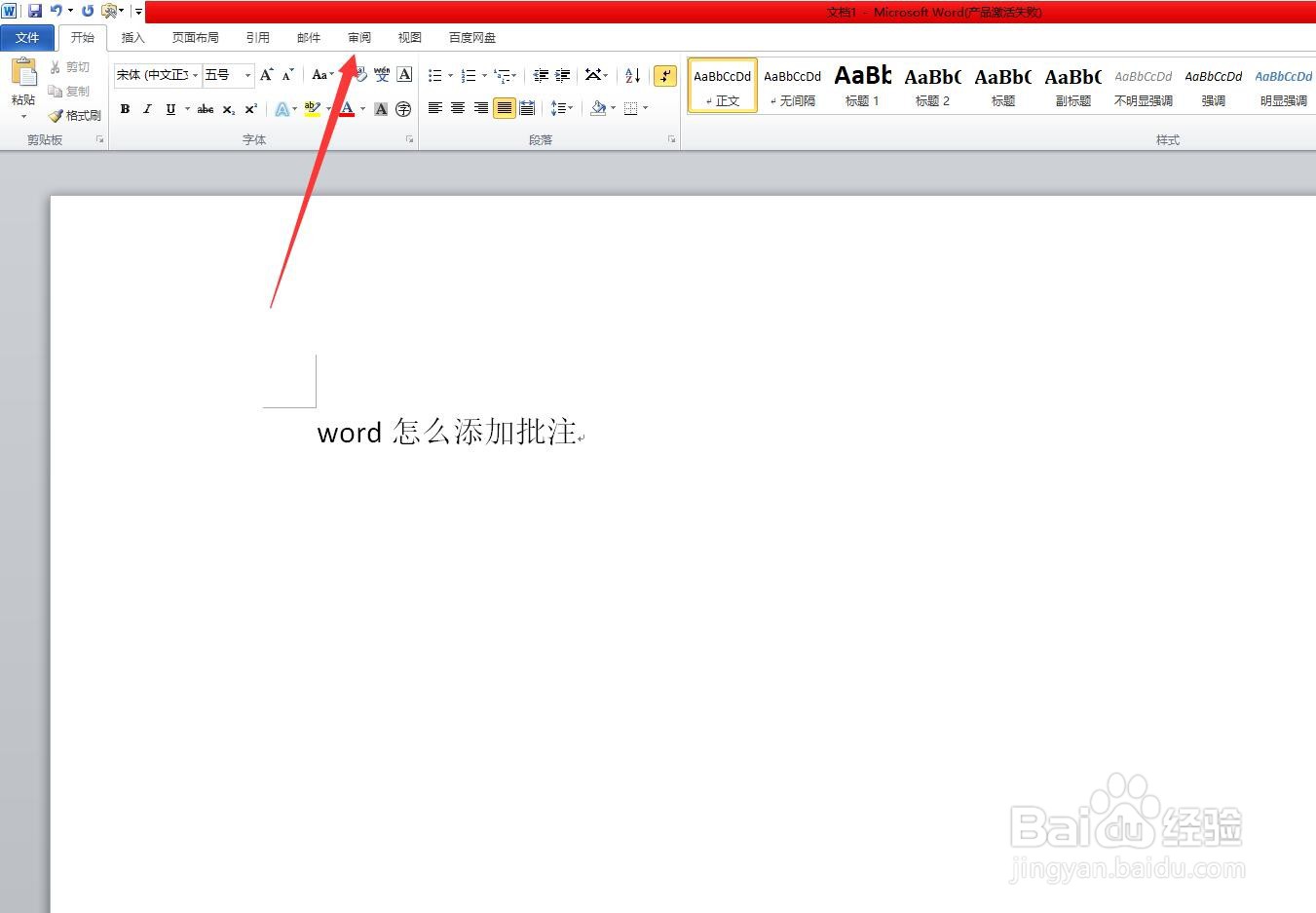Switch to the View (视图) tab

(x=409, y=38)
